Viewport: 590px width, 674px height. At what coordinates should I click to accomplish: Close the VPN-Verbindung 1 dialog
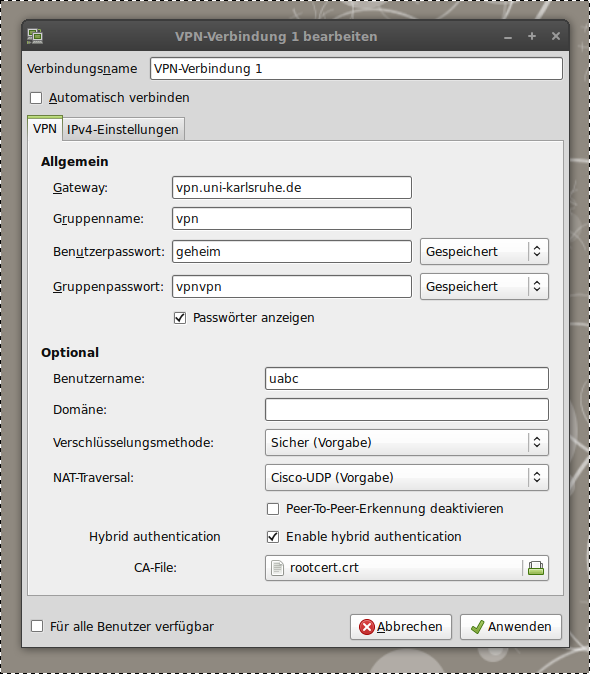coord(556,36)
